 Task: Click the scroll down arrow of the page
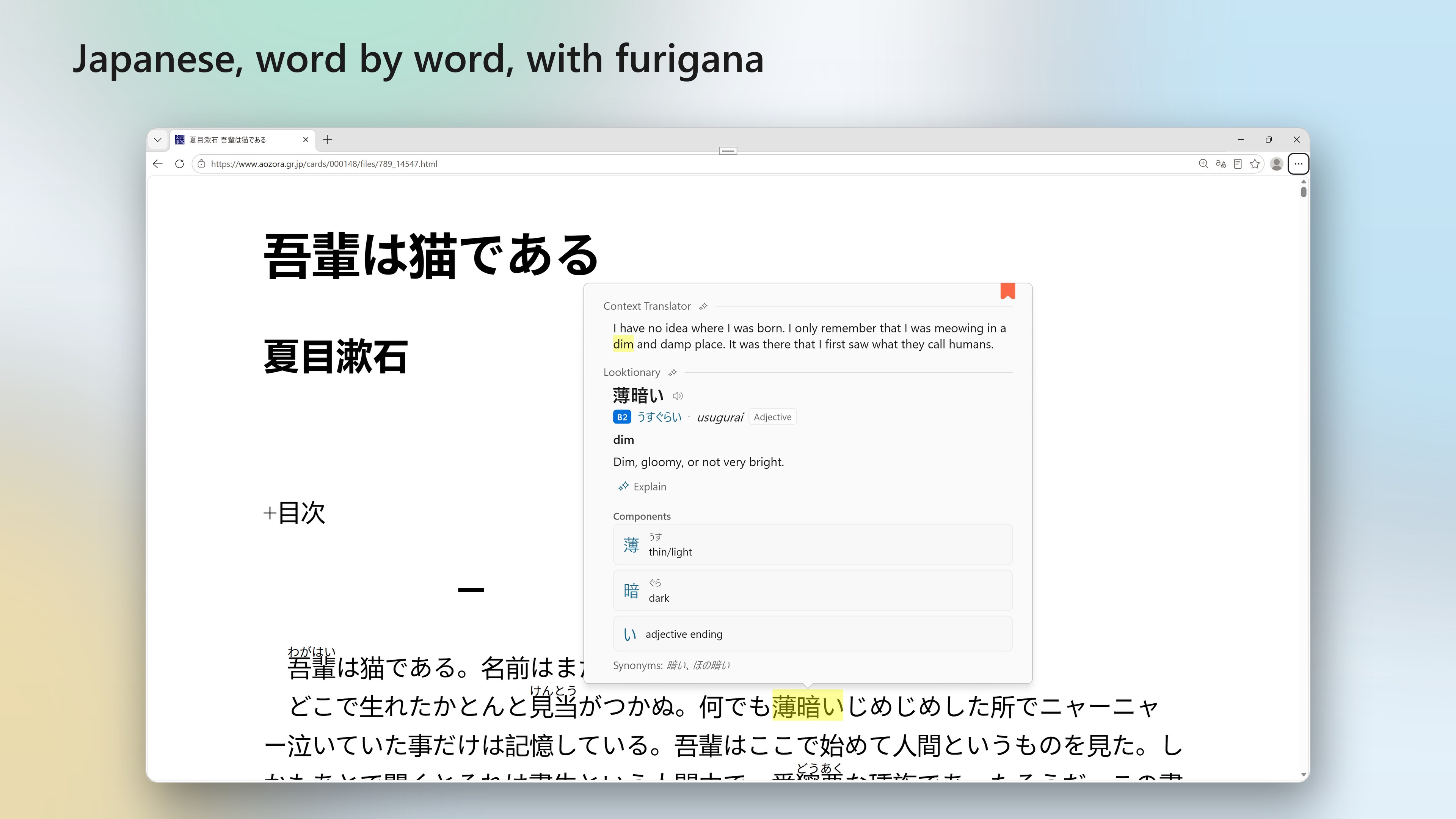(x=1304, y=774)
